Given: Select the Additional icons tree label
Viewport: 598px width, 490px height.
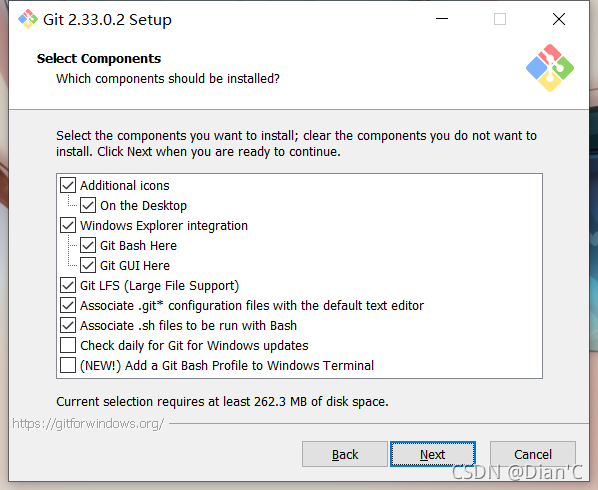Looking at the screenshot, I should (125, 185).
